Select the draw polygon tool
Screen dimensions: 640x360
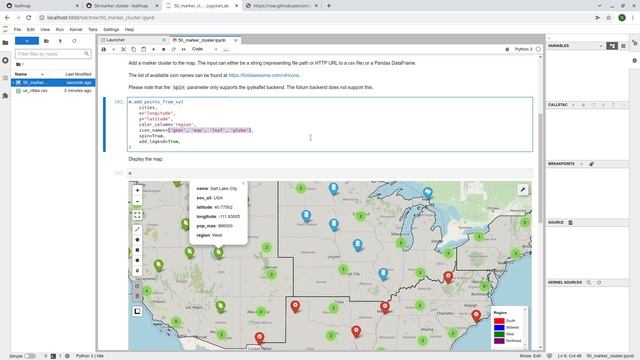[137, 240]
